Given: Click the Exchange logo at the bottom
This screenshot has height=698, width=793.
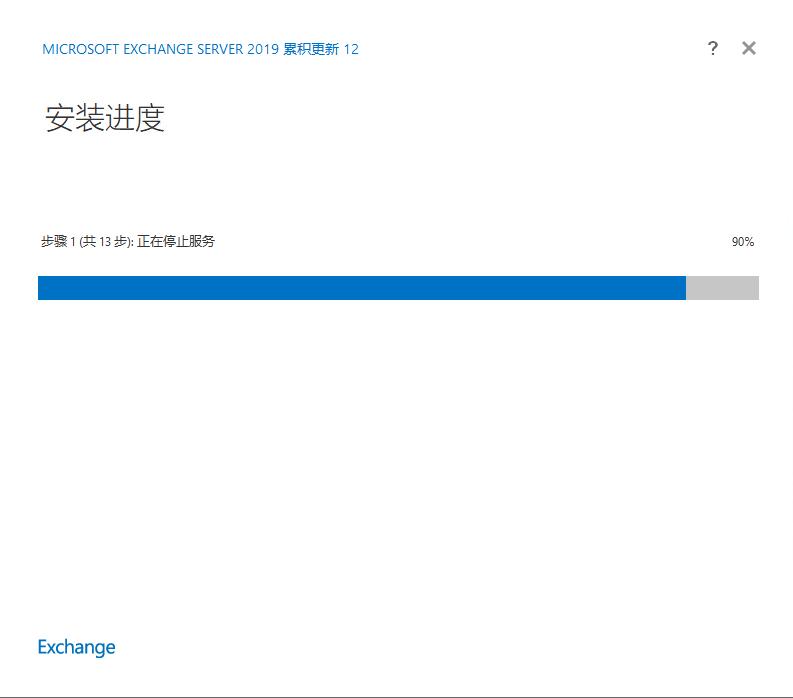Looking at the screenshot, I should coord(76,647).
